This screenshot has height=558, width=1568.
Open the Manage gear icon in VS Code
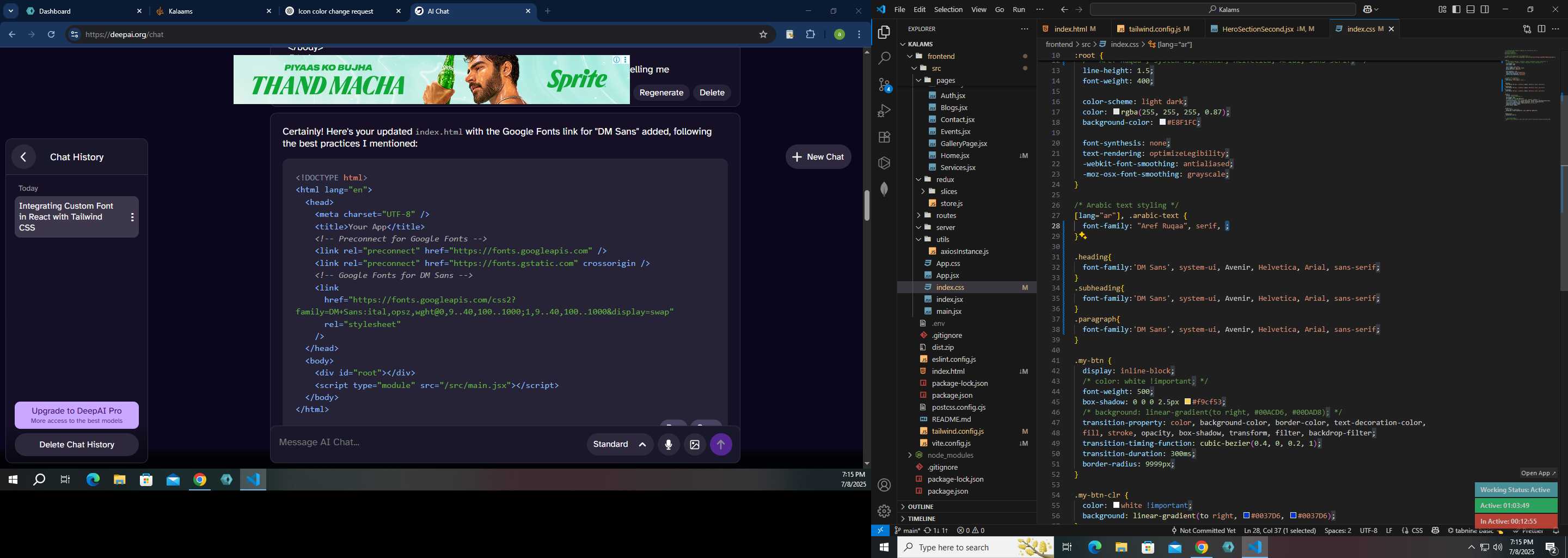(x=884, y=511)
